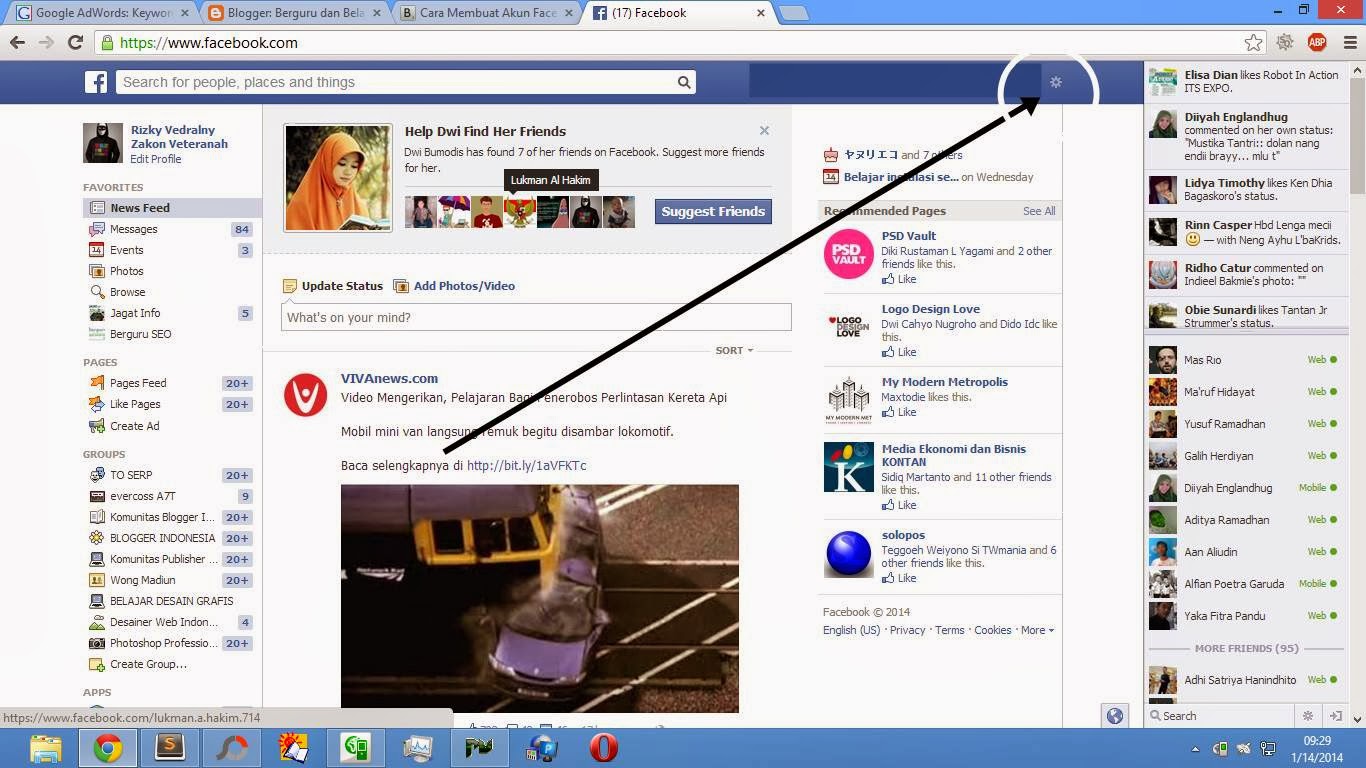The width and height of the screenshot is (1366, 768).
Task: Click the search magnifier icon in Facebook search
Action: click(684, 82)
